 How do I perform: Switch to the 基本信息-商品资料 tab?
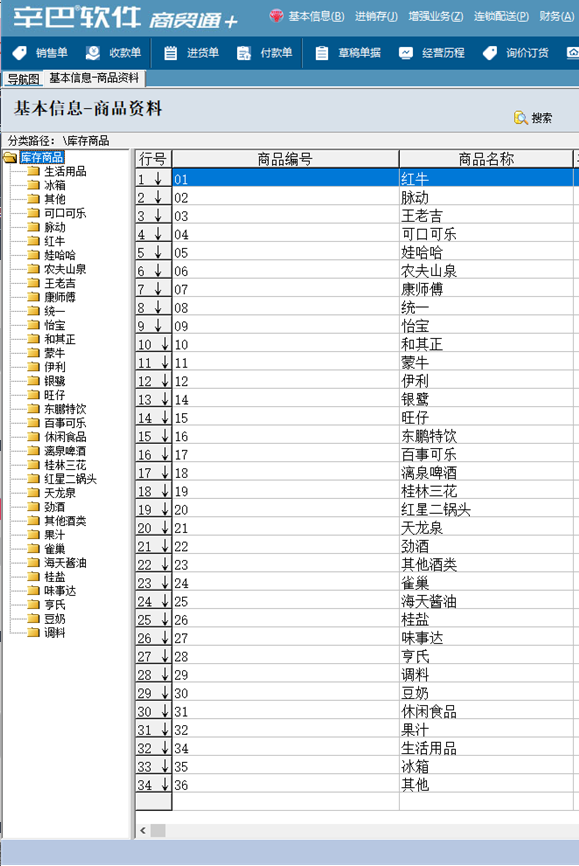coord(94,78)
